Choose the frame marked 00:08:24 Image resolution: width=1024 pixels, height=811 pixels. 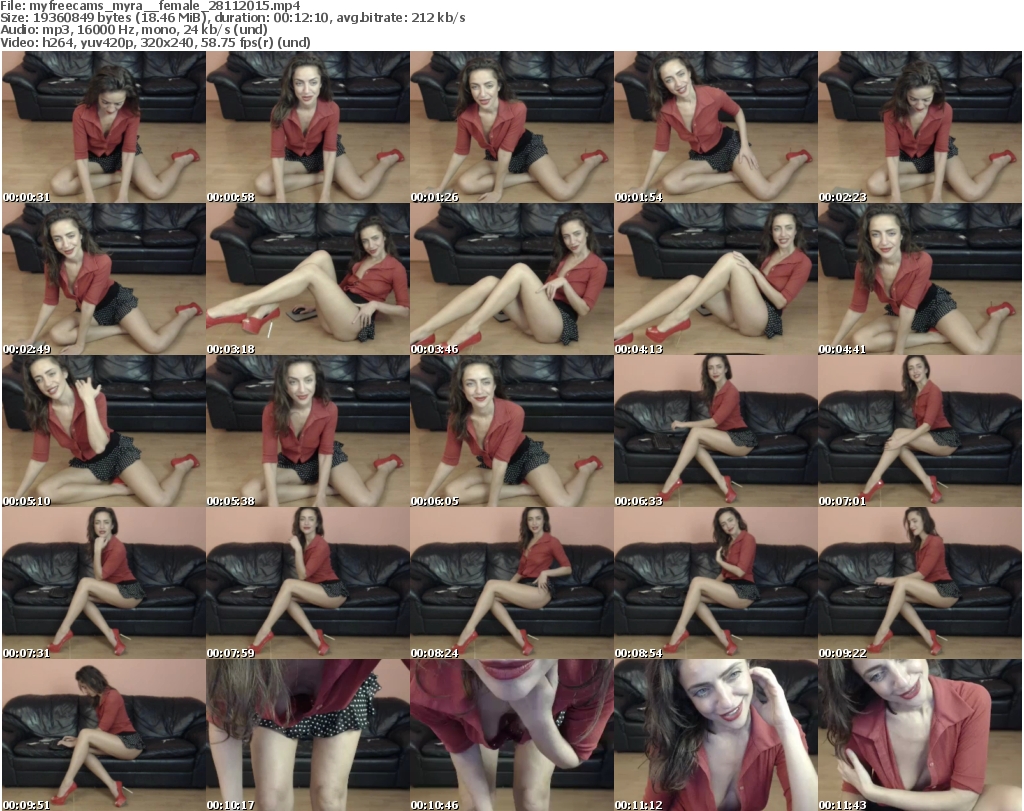point(512,583)
